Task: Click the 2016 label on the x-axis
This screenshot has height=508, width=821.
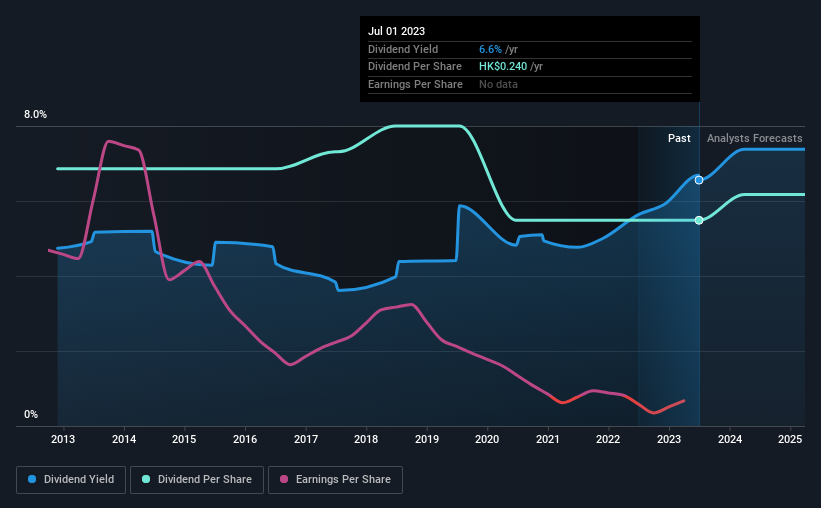Action: (x=245, y=439)
